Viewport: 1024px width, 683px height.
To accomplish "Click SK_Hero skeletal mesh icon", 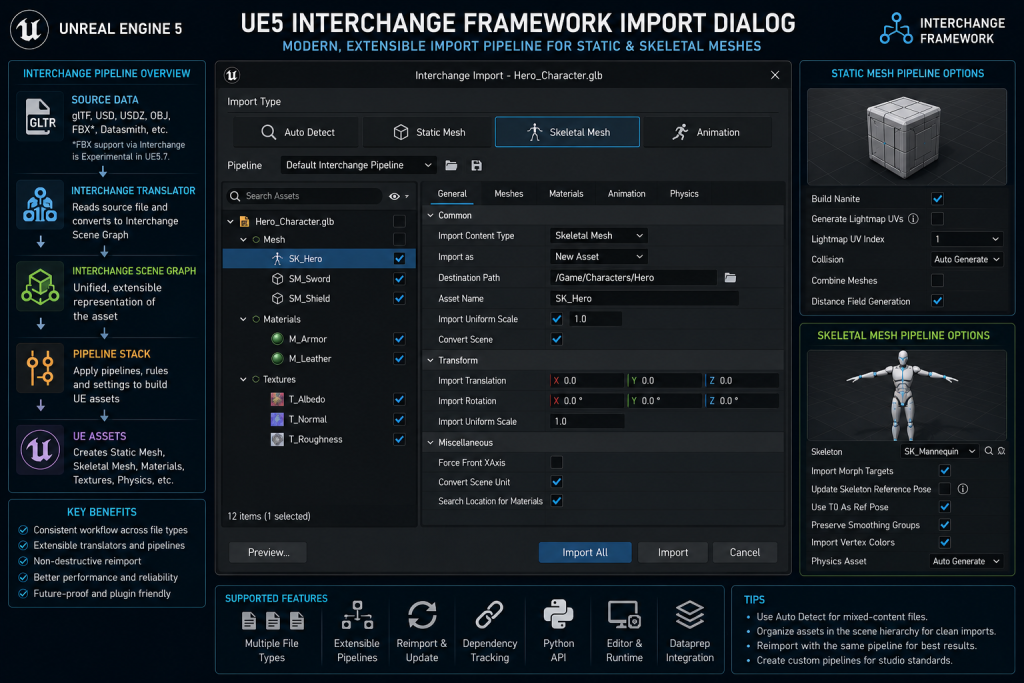I will tap(277, 259).
